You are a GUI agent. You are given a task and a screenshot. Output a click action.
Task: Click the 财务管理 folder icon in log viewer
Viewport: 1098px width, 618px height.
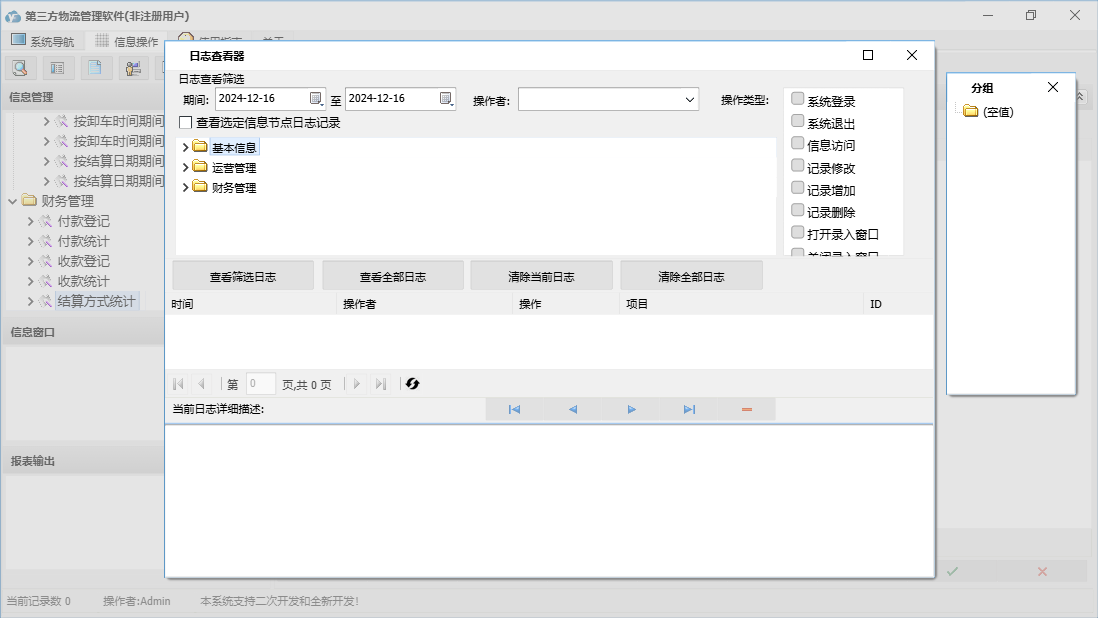[x=200, y=187]
